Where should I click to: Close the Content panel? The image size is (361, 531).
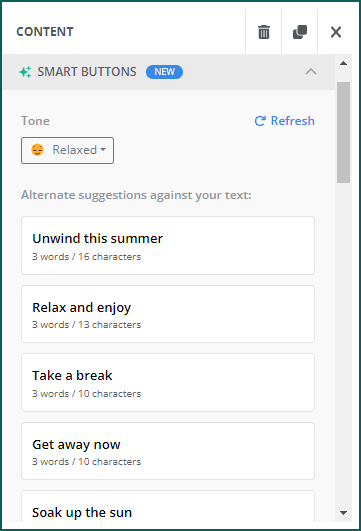coord(336,32)
